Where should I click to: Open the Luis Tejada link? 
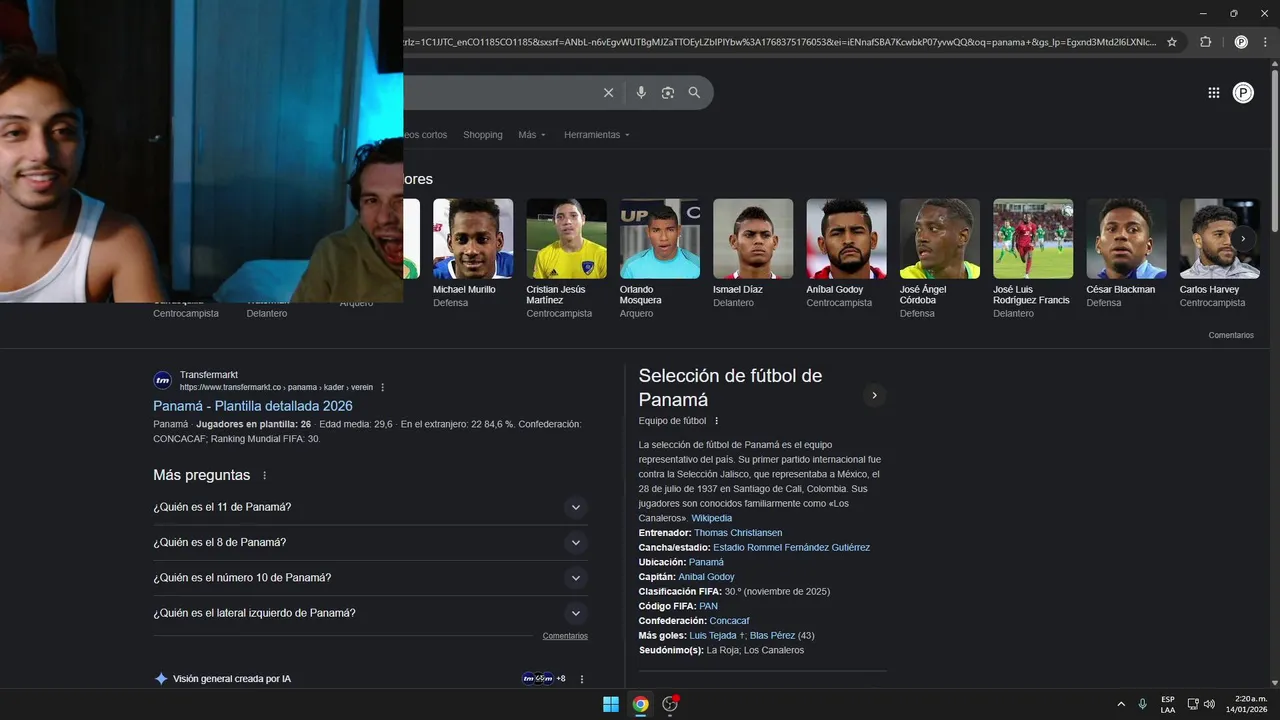712,636
